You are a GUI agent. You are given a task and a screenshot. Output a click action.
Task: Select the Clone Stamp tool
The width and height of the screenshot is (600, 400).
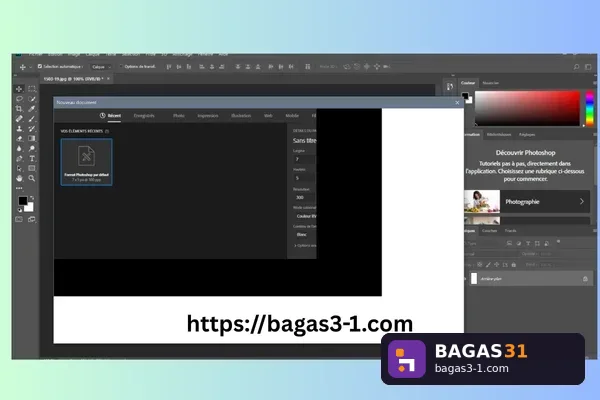click(19, 129)
